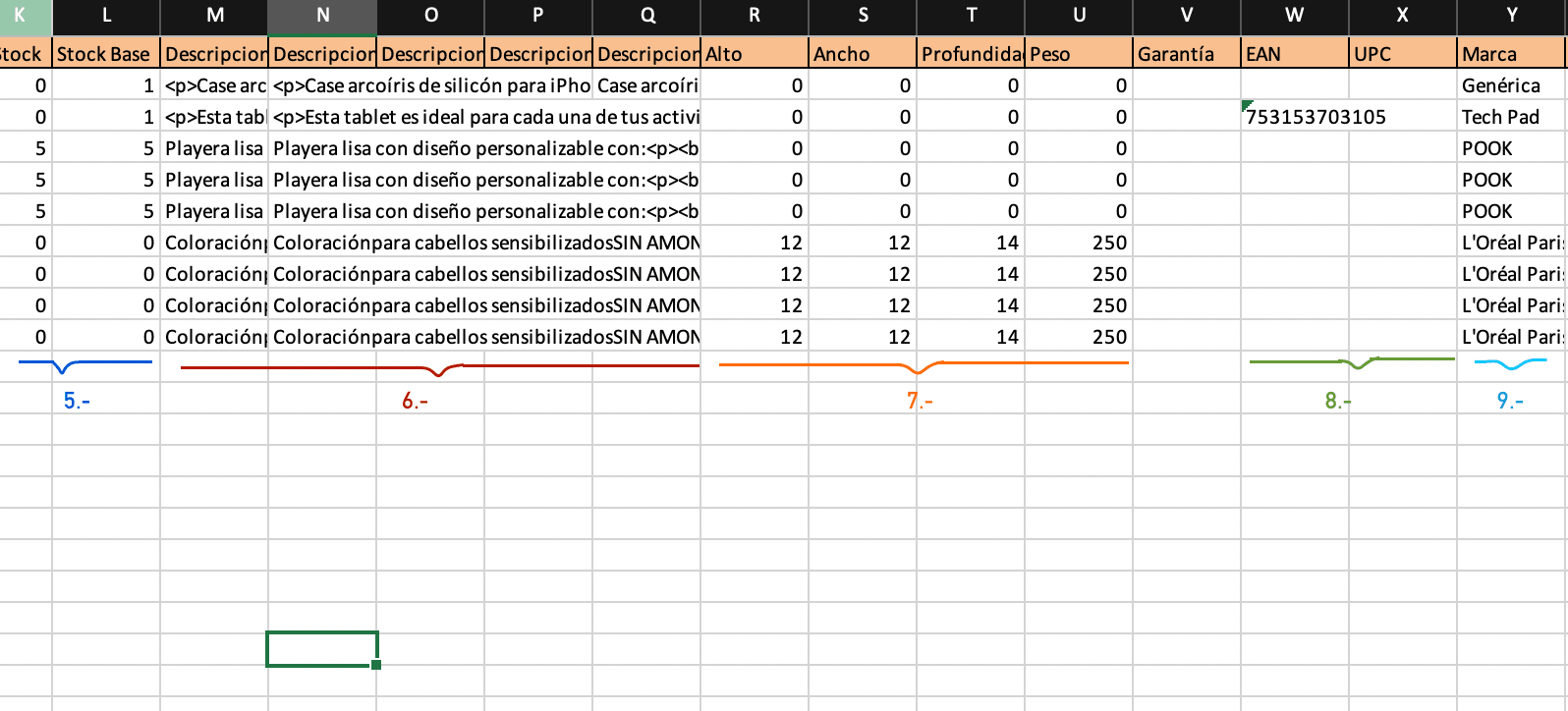Select the Case arcoíris de silicón description cell
This screenshot has width=1568, height=711.
pos(431,85)
